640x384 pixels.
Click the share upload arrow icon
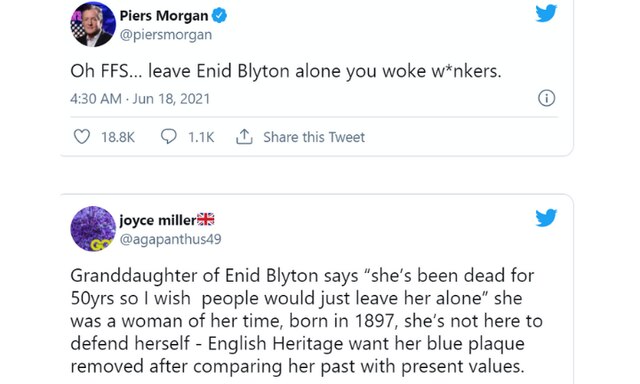(x=244, y=137)
